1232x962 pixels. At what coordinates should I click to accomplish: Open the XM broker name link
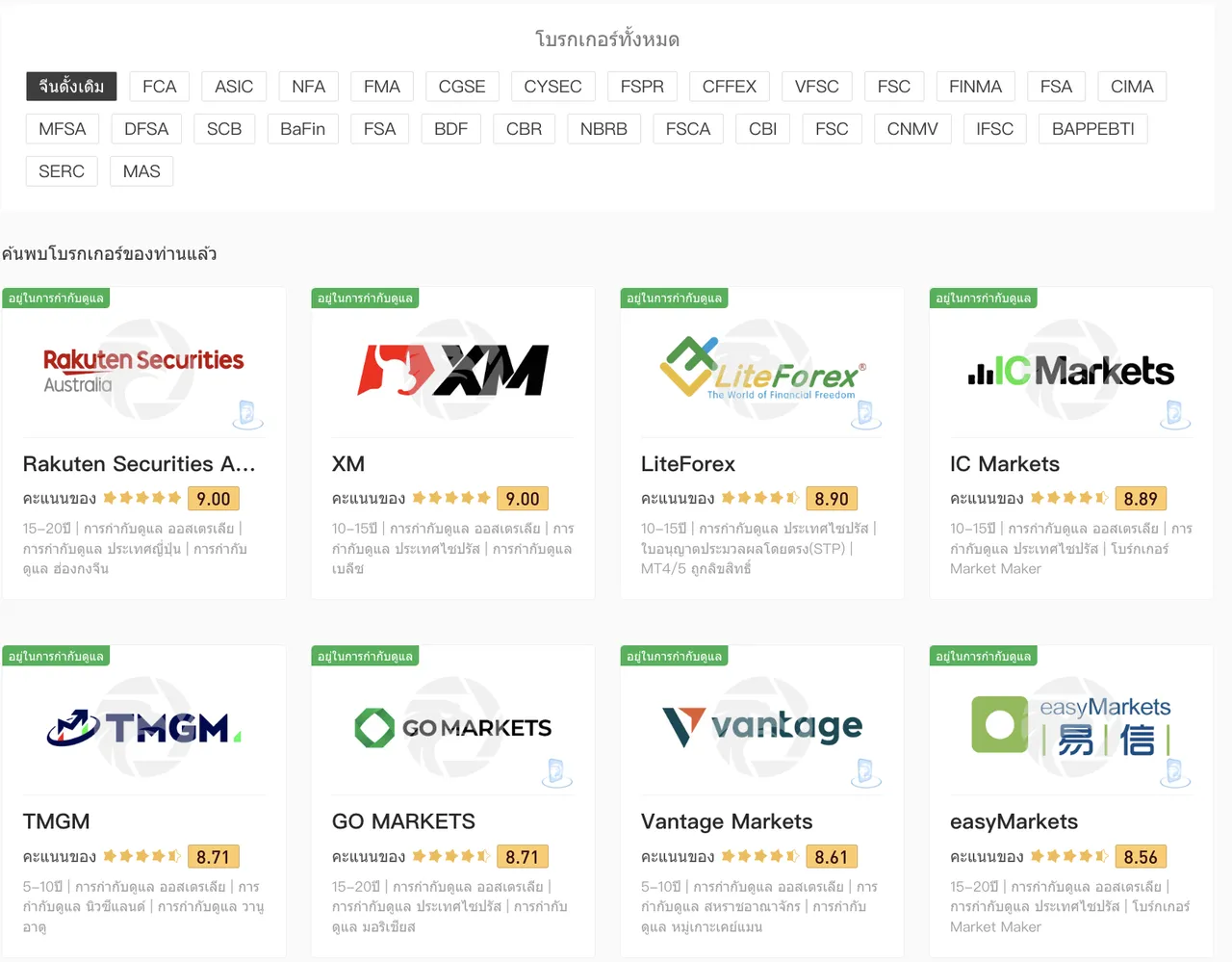click(348, 464)
